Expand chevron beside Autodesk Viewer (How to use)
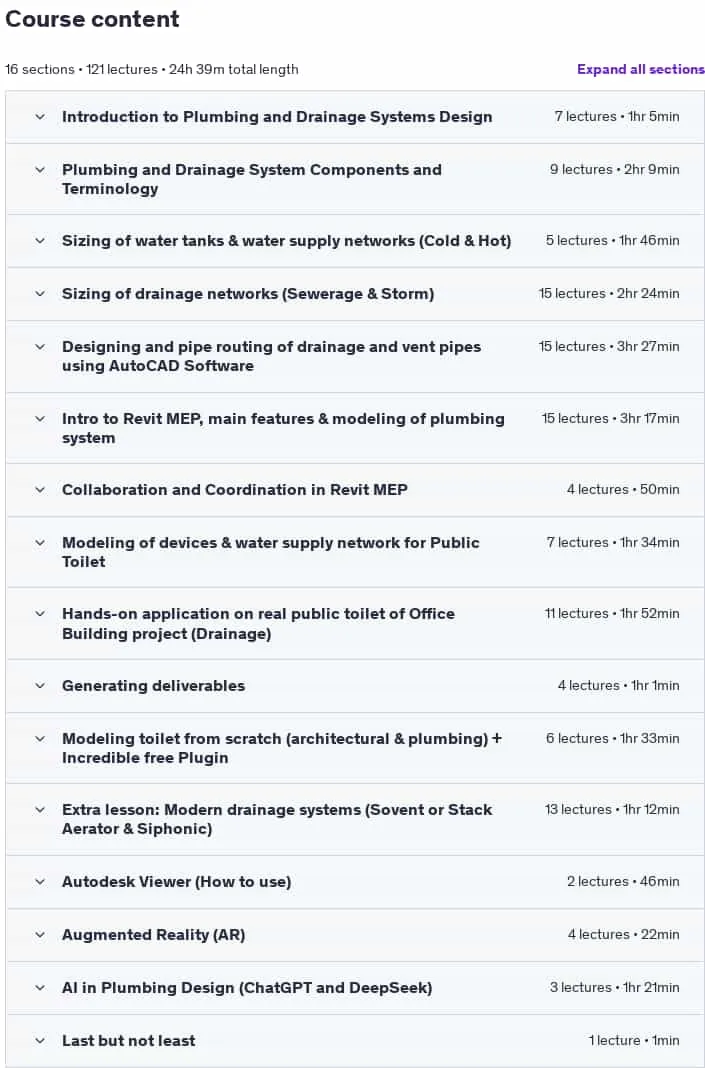The height and width of the screenshot is (1068, 705). (x=40, y=882)
